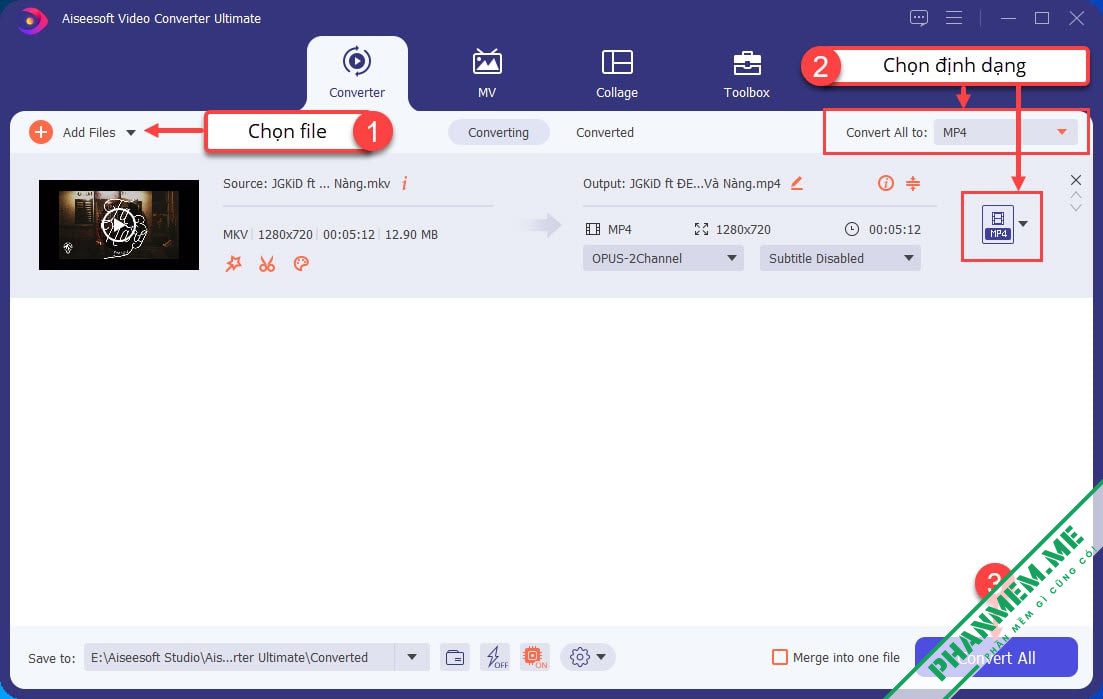Open the Compress video icon

click(x=912, y=184)
